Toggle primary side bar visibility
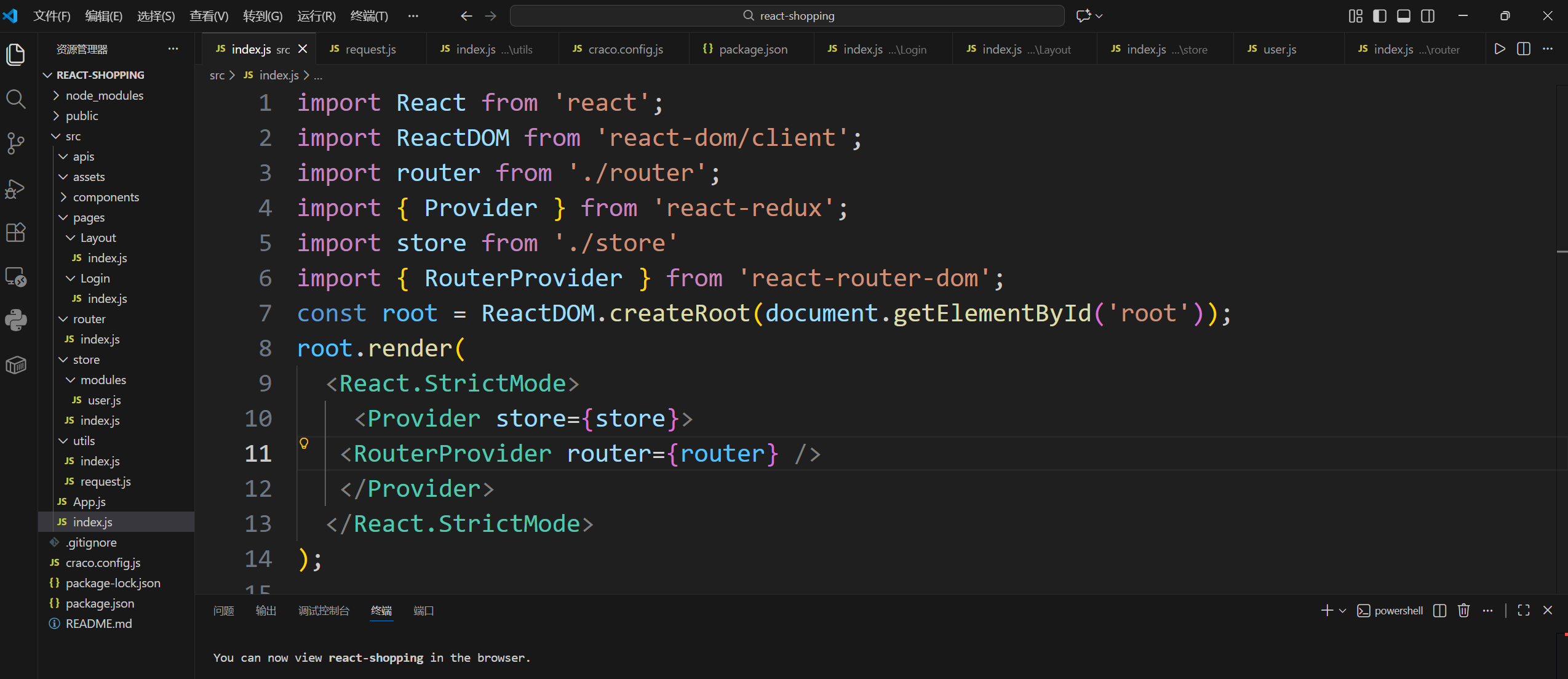The image size is (1568, 679). coord(1380,16)
